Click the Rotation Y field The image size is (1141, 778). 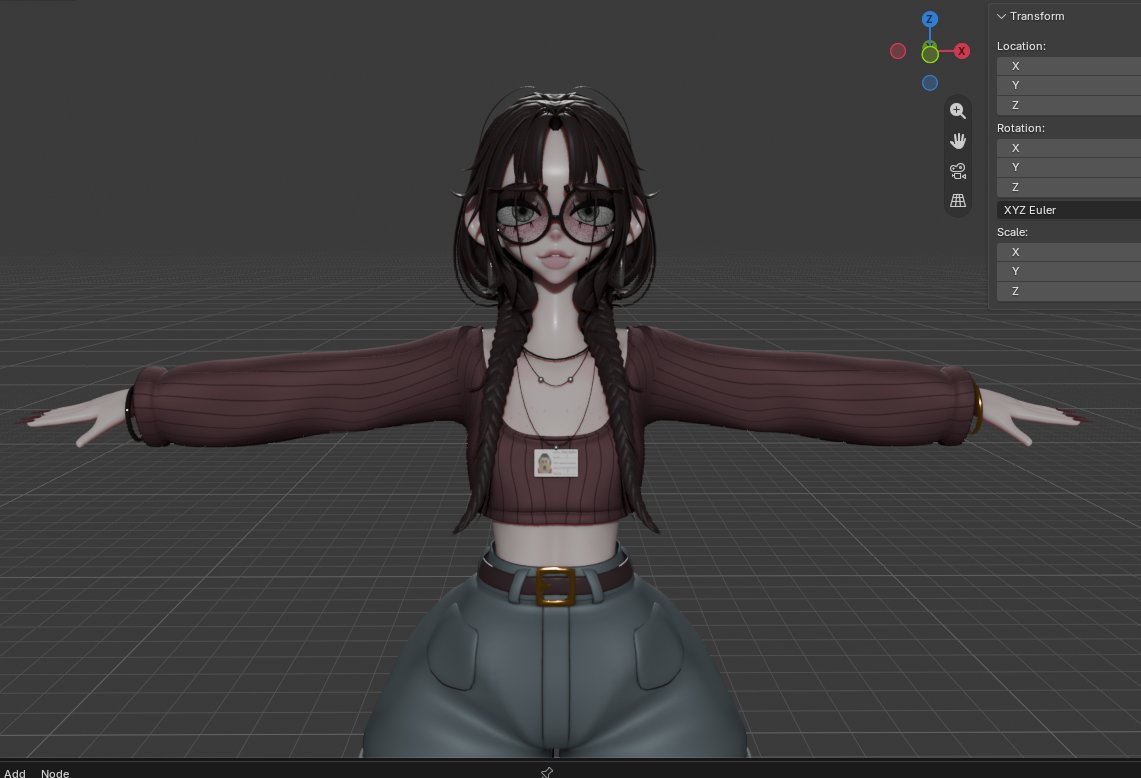coord(1068,167)
